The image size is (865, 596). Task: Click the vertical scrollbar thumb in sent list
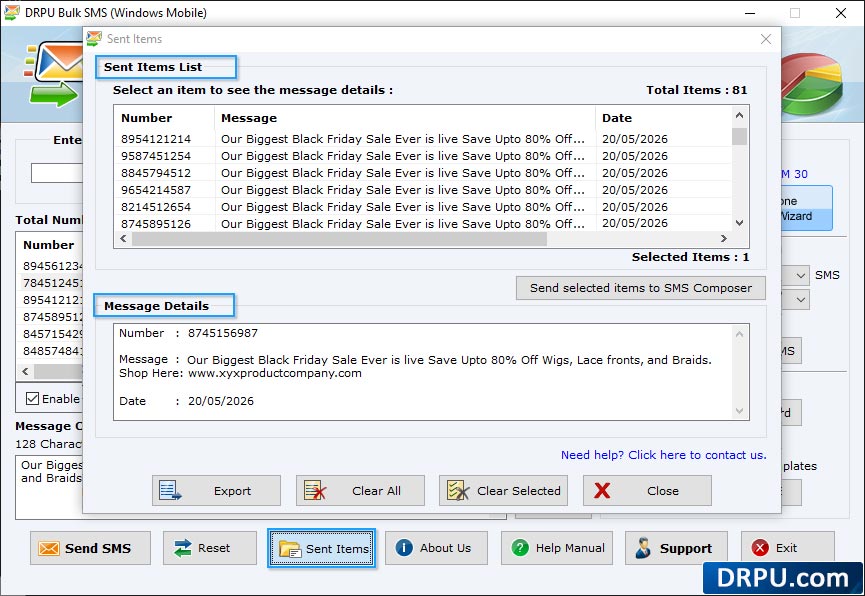(x=739, y=136)
